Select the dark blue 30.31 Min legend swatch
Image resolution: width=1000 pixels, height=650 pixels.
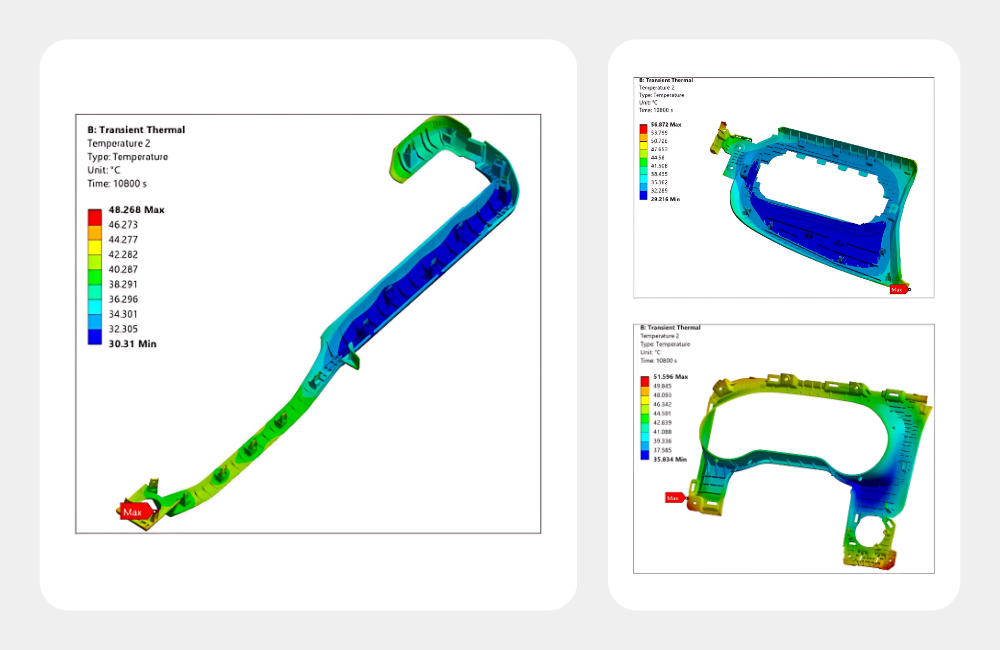pyautogui.click(x=95, y=339)
